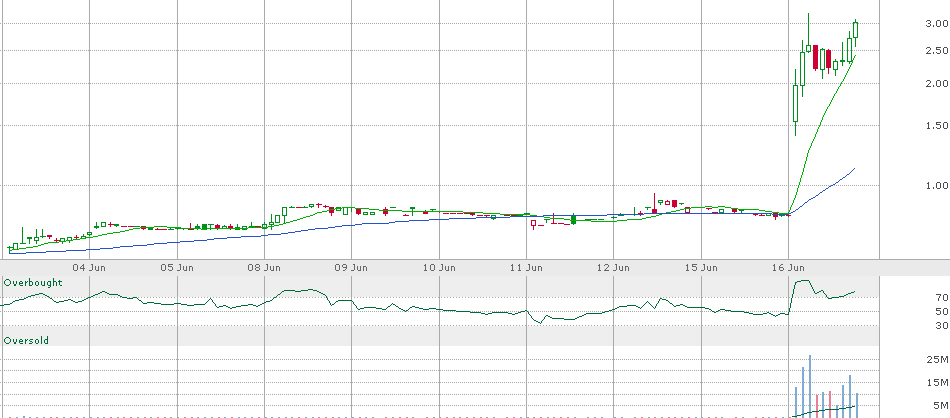Click the tallest blue volume bar
Screen dimensions: 950x418
809,386
